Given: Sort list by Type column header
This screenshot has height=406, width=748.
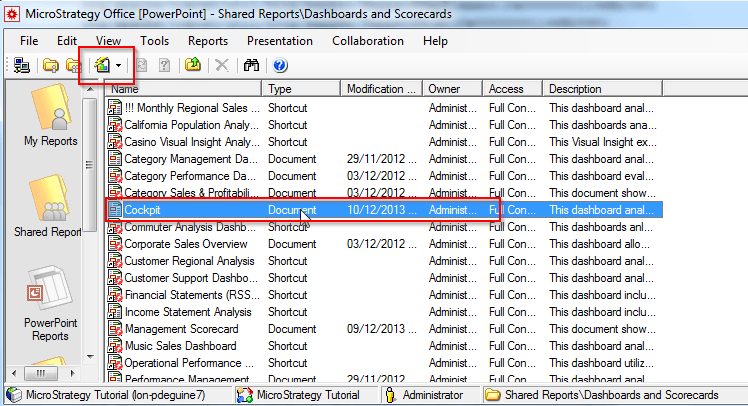Looking at the screenshot, I should (301, 89).
